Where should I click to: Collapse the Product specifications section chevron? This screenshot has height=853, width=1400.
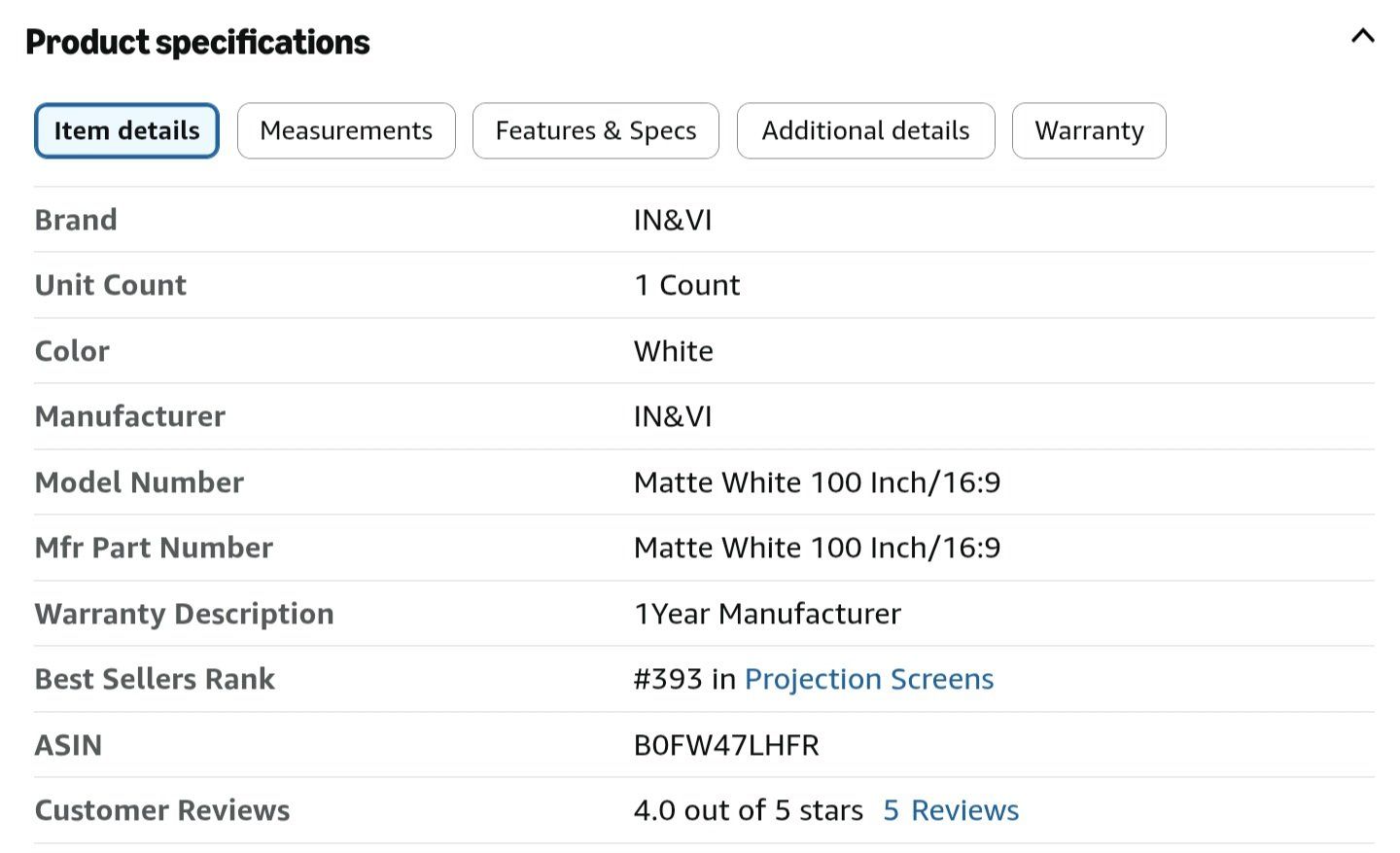1362,37
